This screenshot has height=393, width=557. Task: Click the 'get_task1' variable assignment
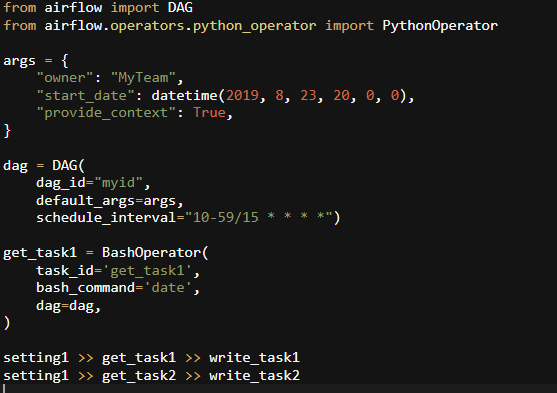40,253
